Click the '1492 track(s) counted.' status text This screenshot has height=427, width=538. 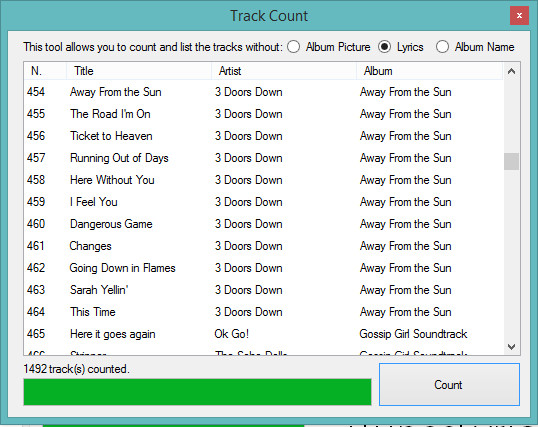pyautogui.click(x=77, y=369)
